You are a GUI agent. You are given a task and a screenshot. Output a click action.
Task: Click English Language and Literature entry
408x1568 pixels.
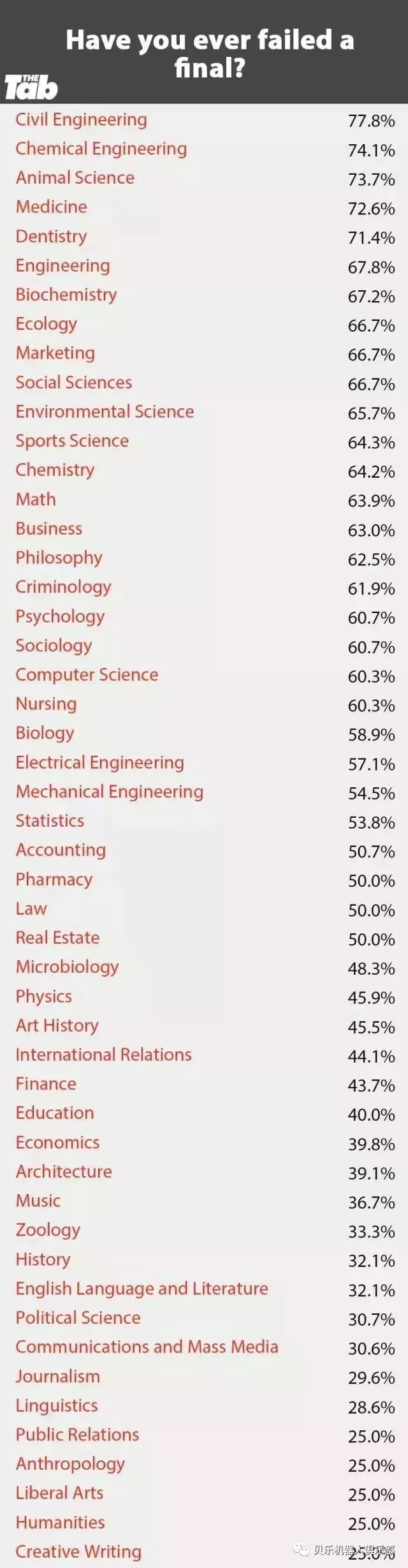[x=142, y=1289]
